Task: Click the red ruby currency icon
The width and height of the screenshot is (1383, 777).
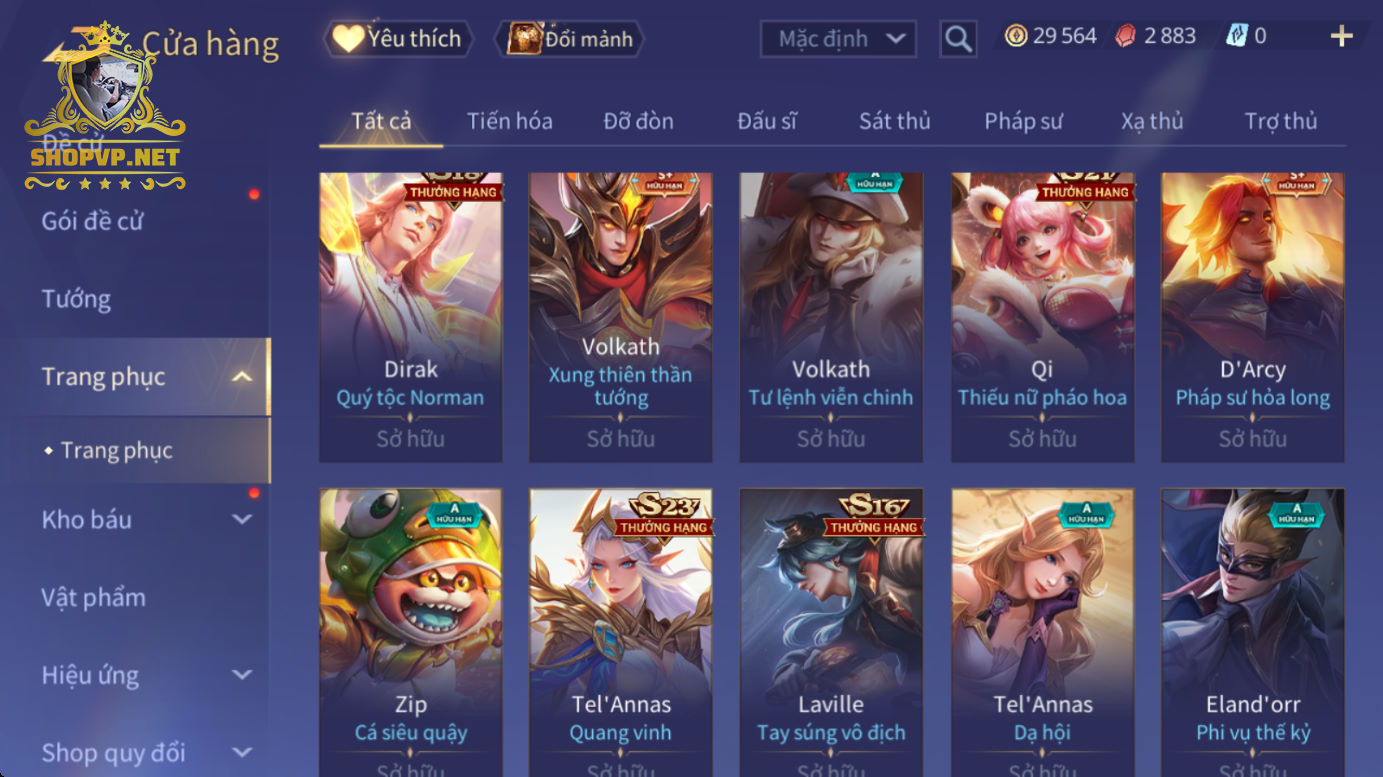Action: tap(1127, 36)
